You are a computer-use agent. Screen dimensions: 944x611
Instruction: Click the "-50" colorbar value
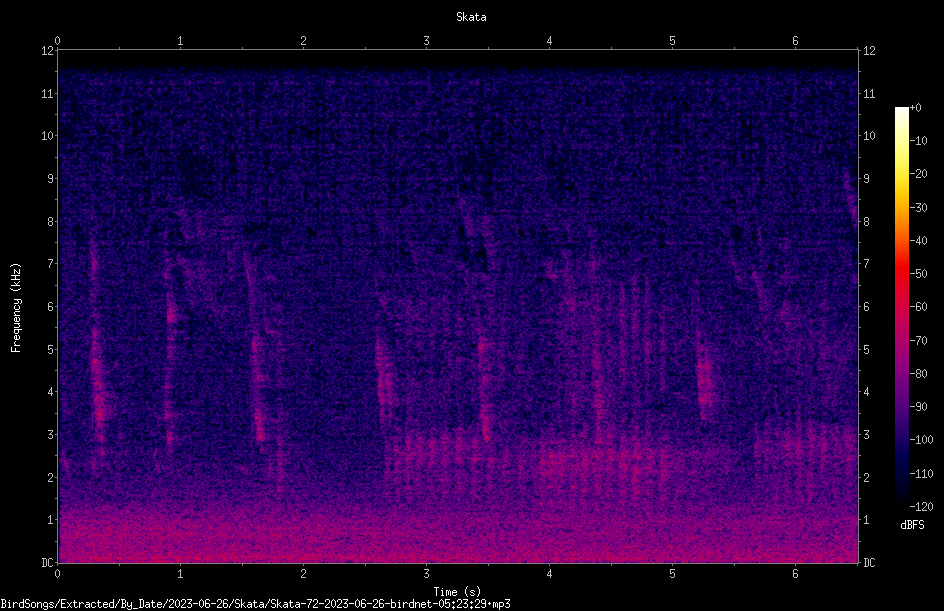pyautogui.click(x=919, y=274)
